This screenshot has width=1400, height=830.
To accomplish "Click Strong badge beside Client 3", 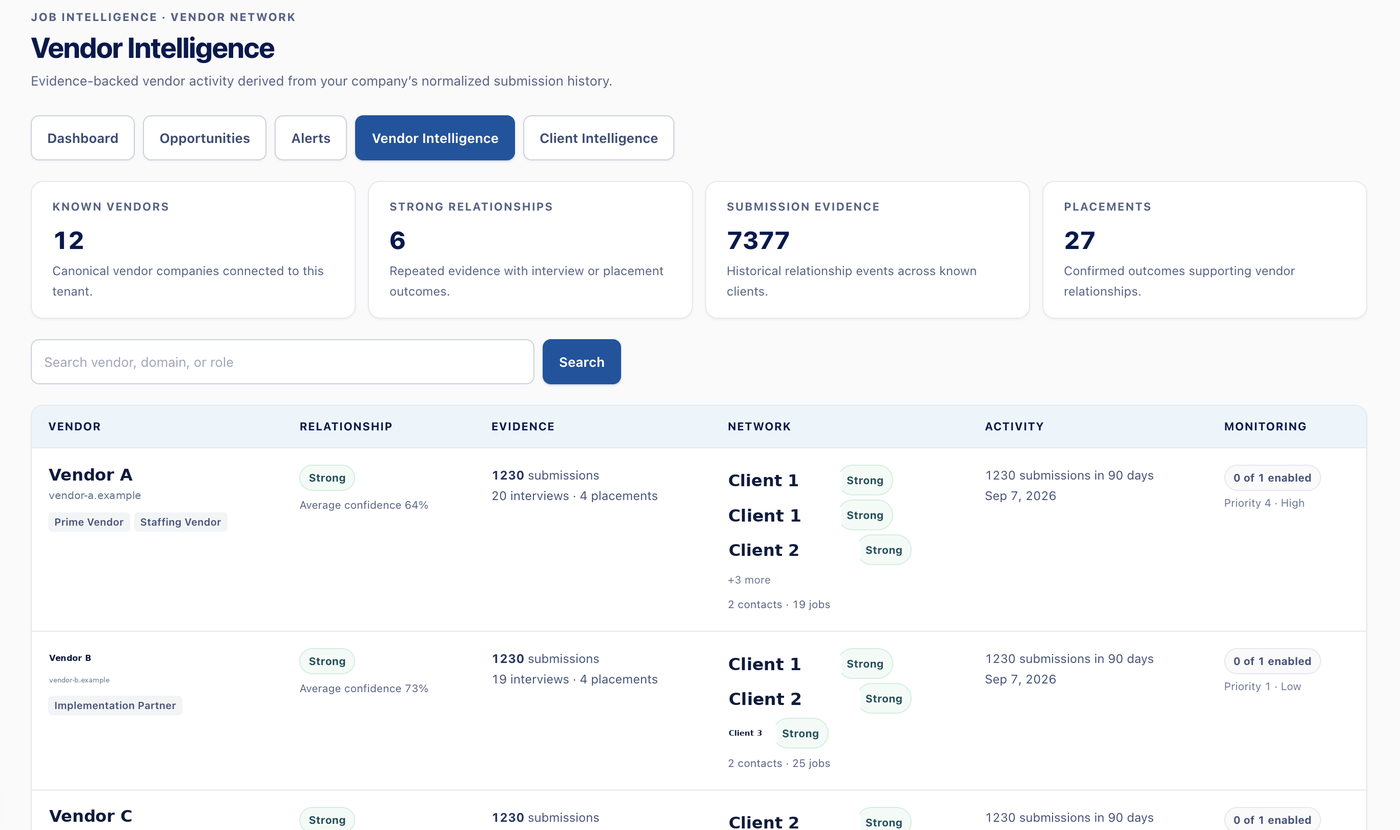I will coord(801,733).
